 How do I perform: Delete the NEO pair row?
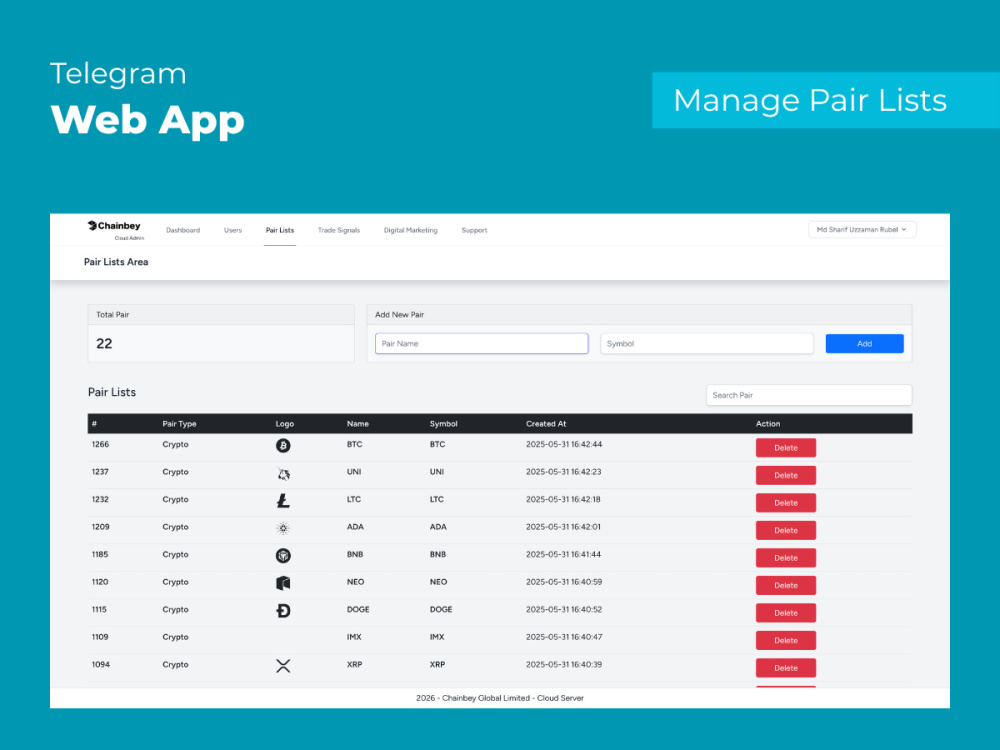pyautogui.click(x=786, y=585)
